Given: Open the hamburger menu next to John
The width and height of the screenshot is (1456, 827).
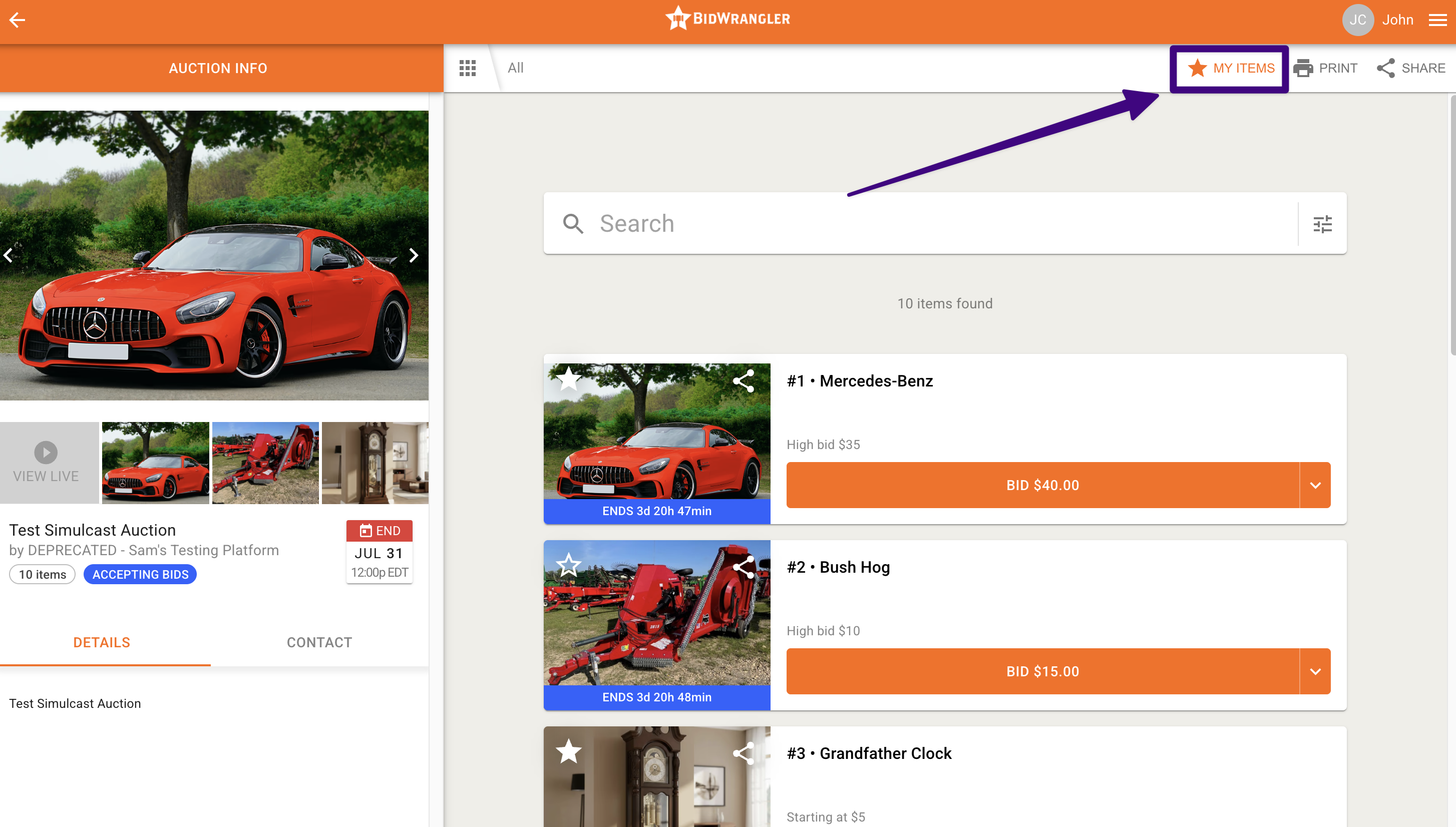Looking at the screenshot, I should click(x=1437, y=21).
